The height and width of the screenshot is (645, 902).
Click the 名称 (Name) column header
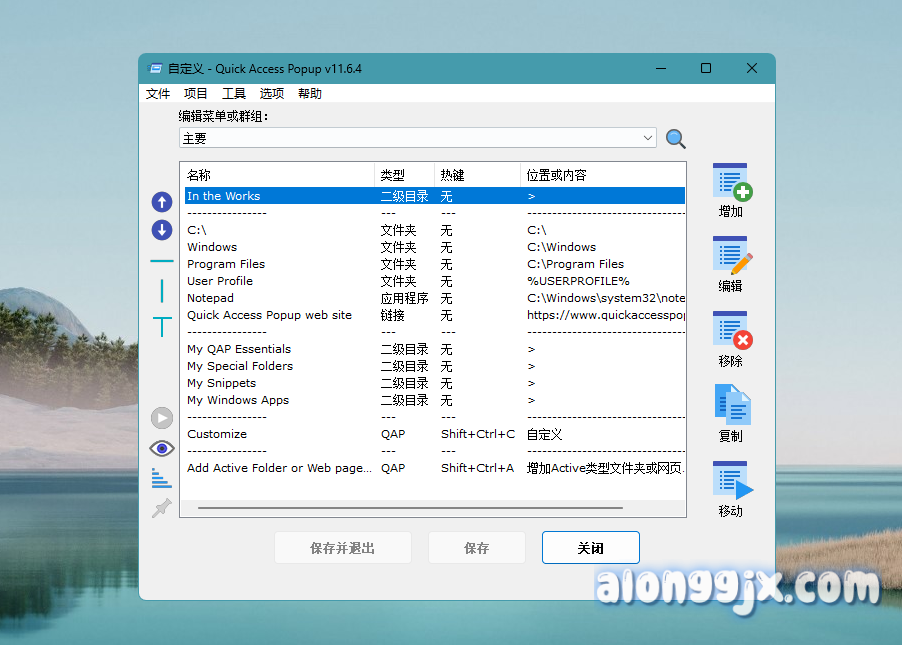pyautogui.click(x=199, y=175)
